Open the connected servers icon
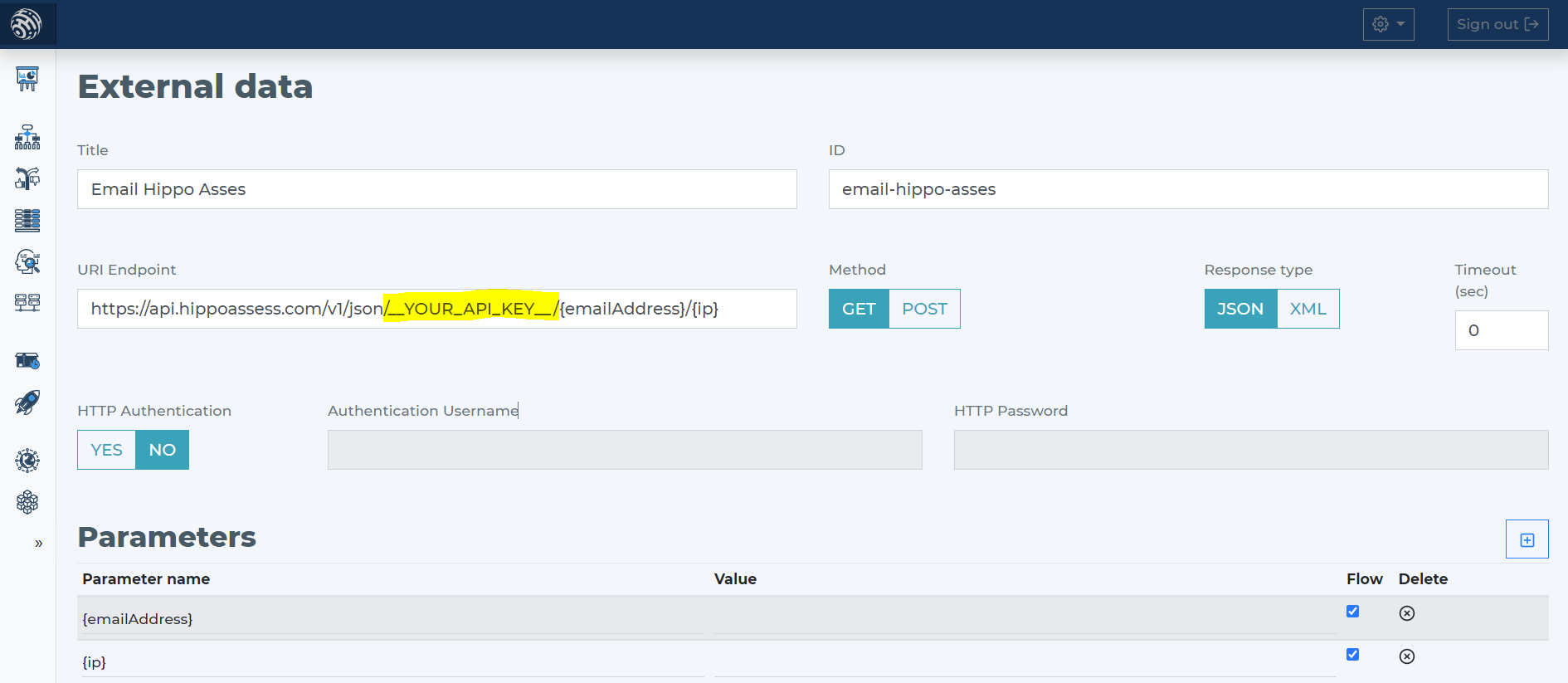The height and width of the screenshot is (683, 1568). click(27, 303)
